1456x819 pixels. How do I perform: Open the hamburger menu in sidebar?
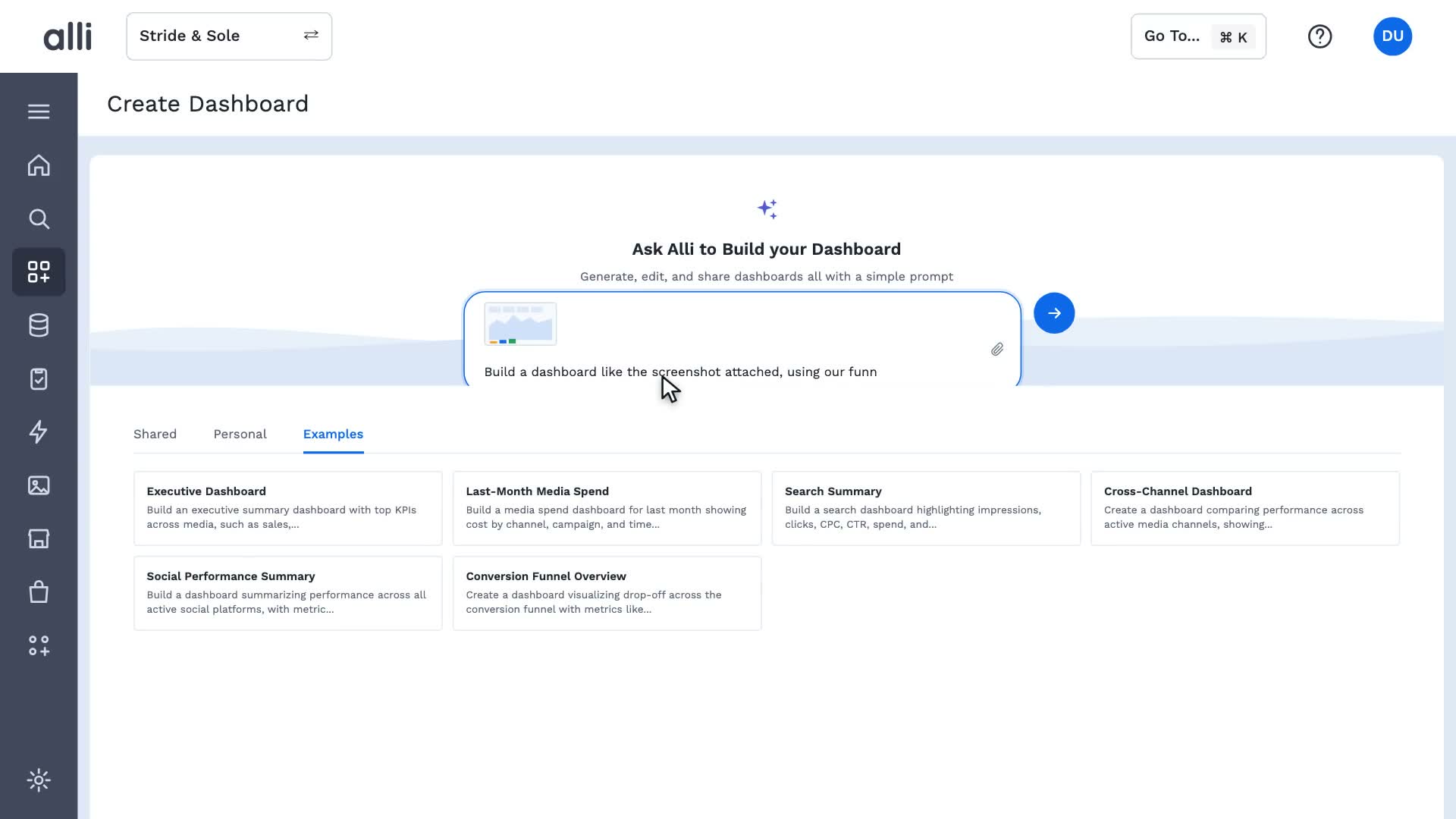point(39,111)
